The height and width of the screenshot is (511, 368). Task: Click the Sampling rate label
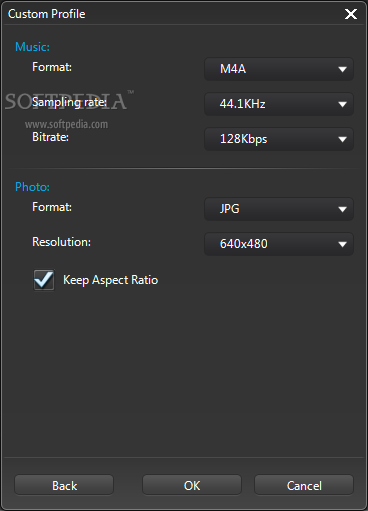(x=69, y=102)
